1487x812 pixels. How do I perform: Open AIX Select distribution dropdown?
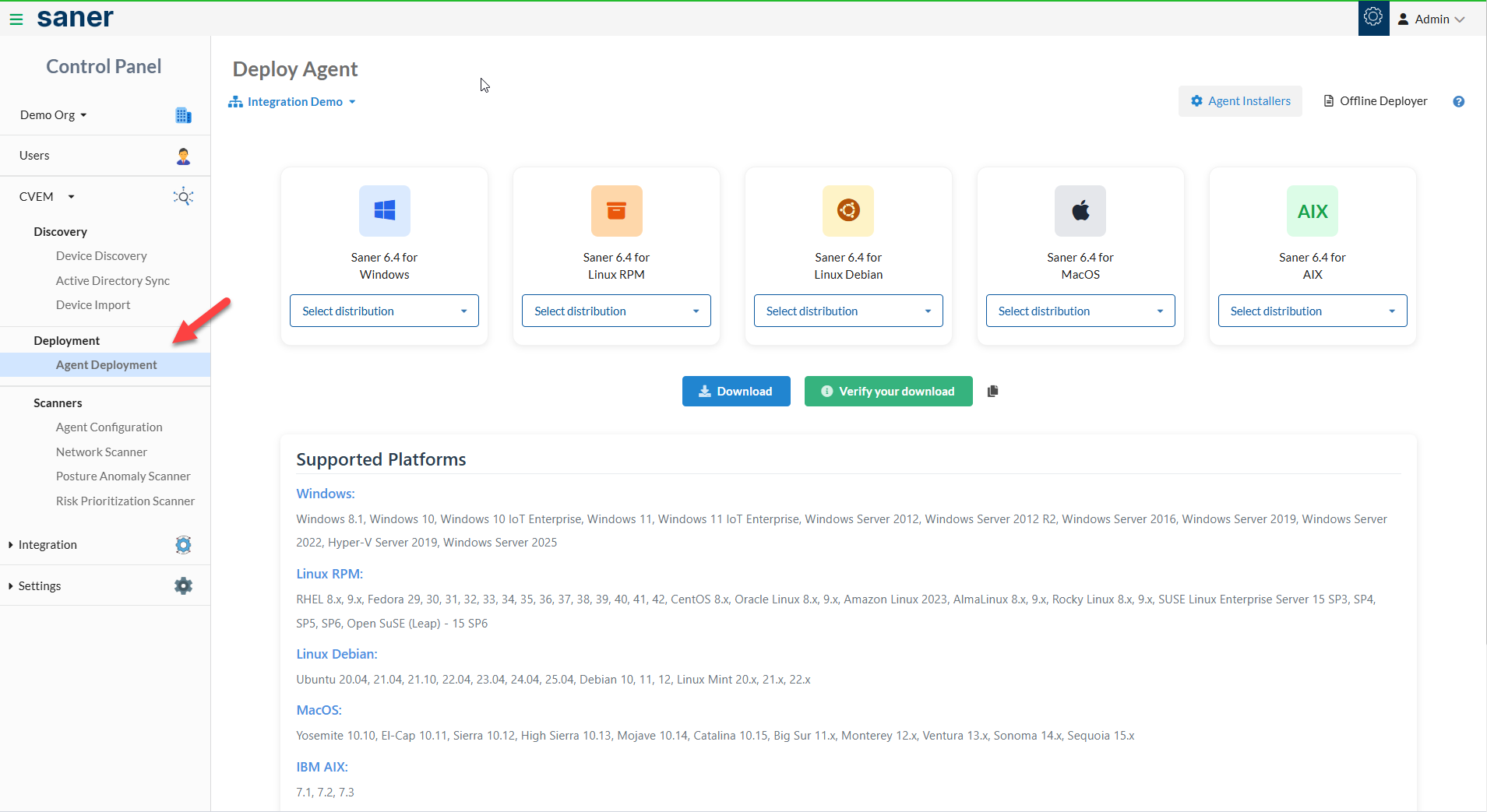1313,311
